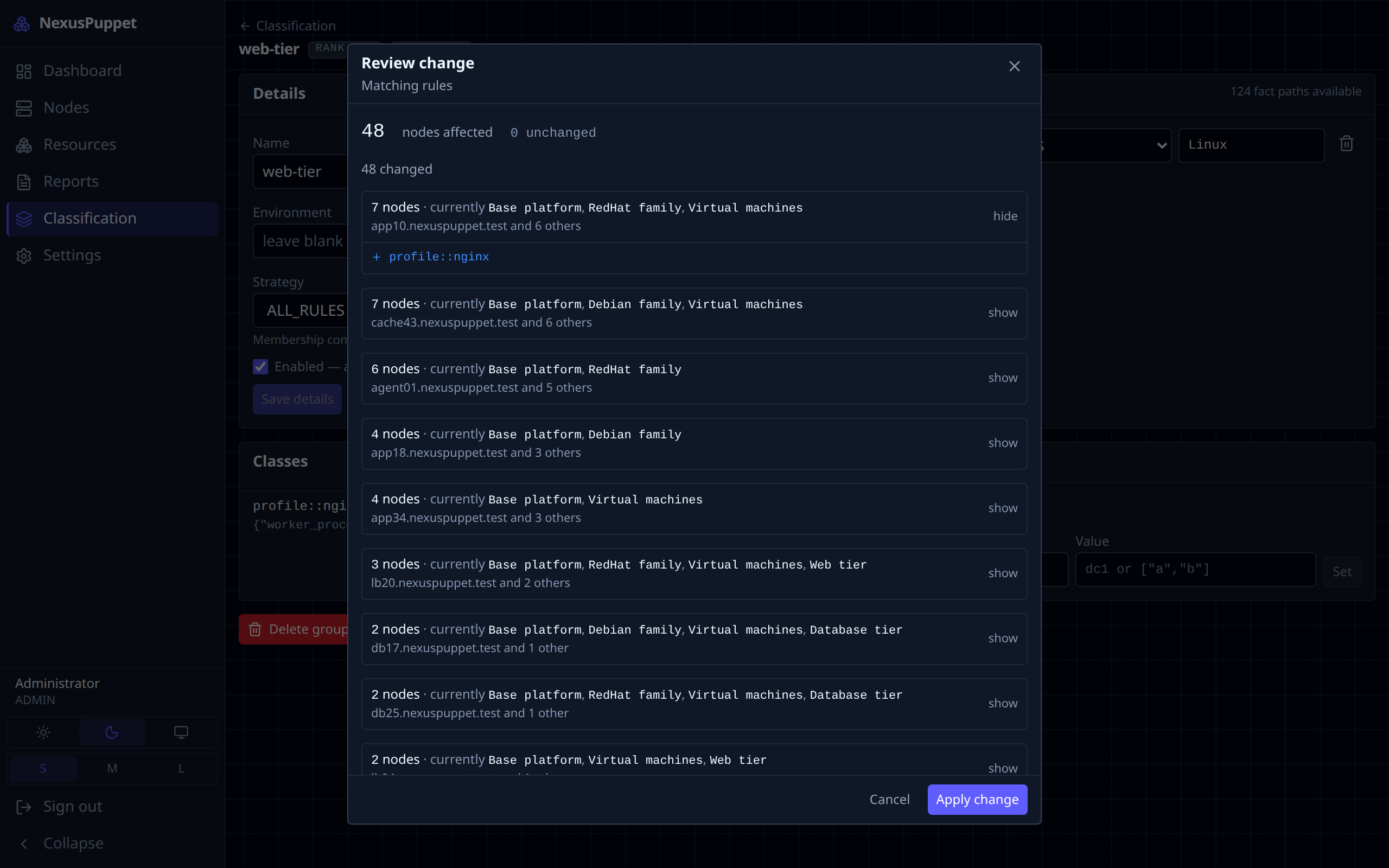Show details for app34.nexuspuppet.test group
Image resolution: width=1389 pixels, height=868 pixels.
tap(1003, 508)
